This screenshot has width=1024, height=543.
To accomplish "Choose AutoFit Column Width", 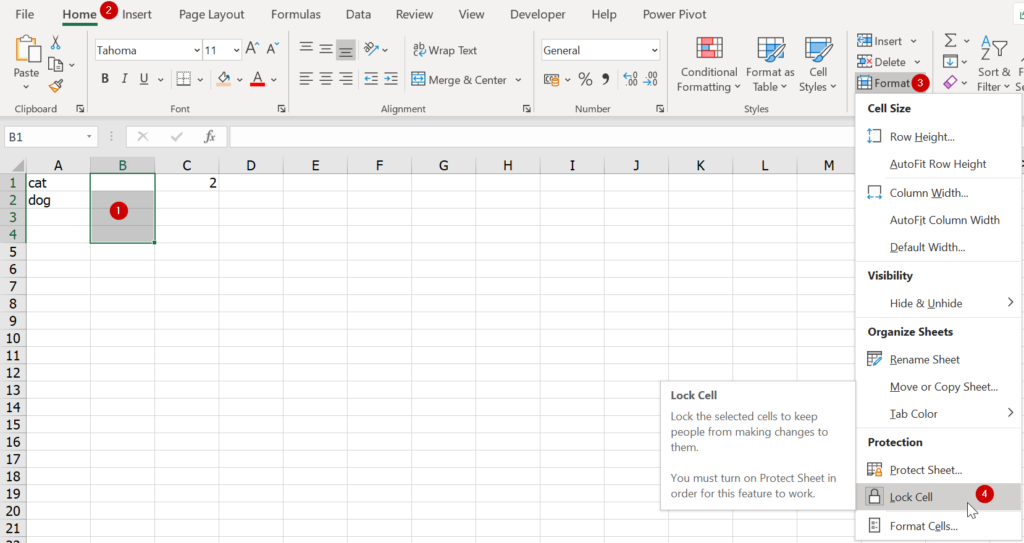I will tap(938, 220).
